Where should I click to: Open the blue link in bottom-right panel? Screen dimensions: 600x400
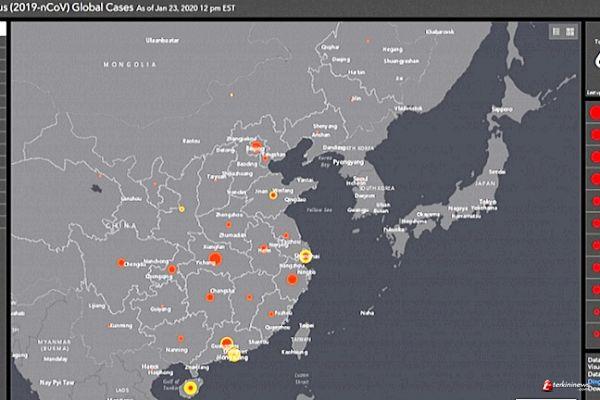594,381
